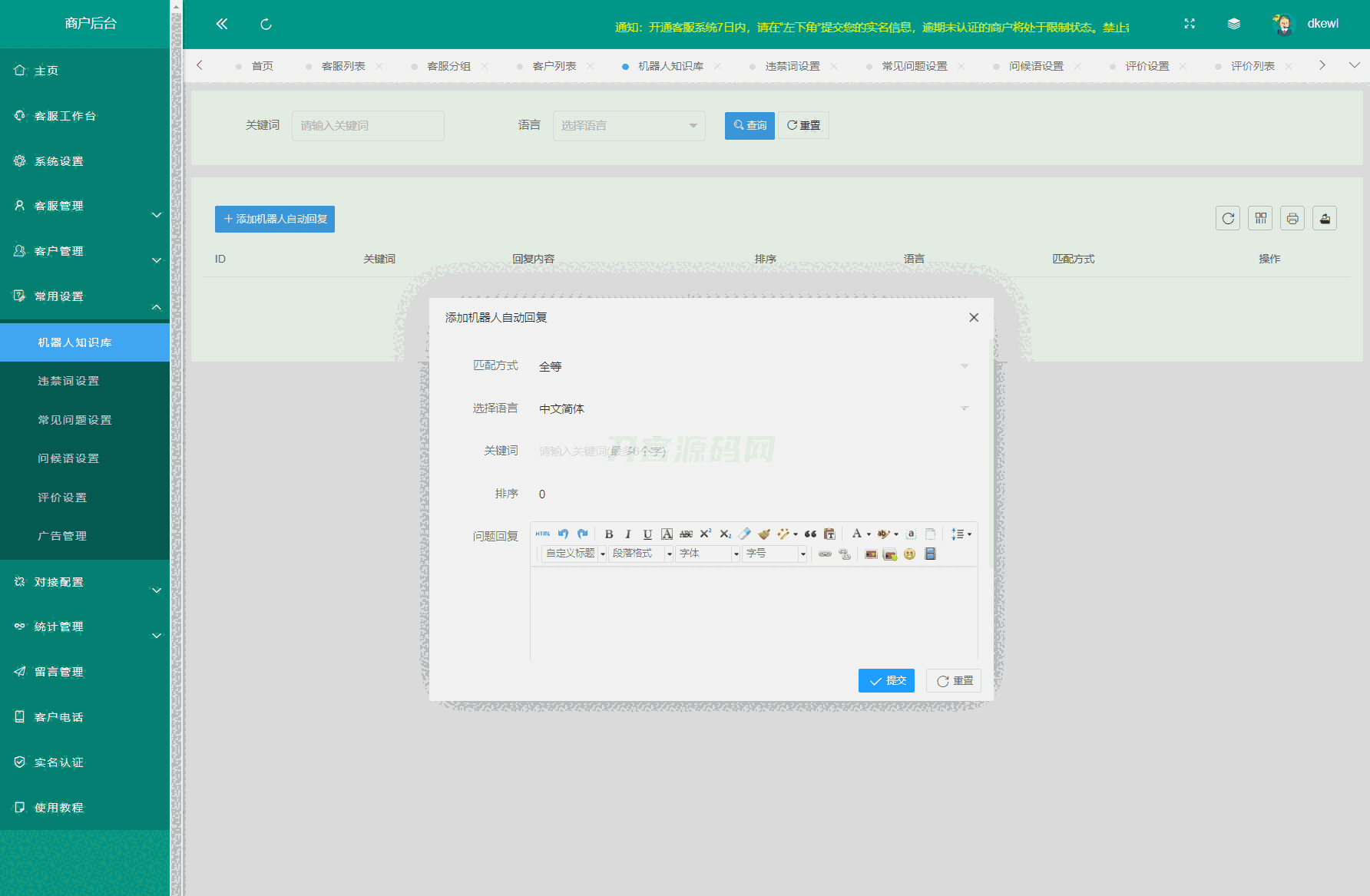Export the table data icon
The image size is (1370, 896).
coord(1325,219)
